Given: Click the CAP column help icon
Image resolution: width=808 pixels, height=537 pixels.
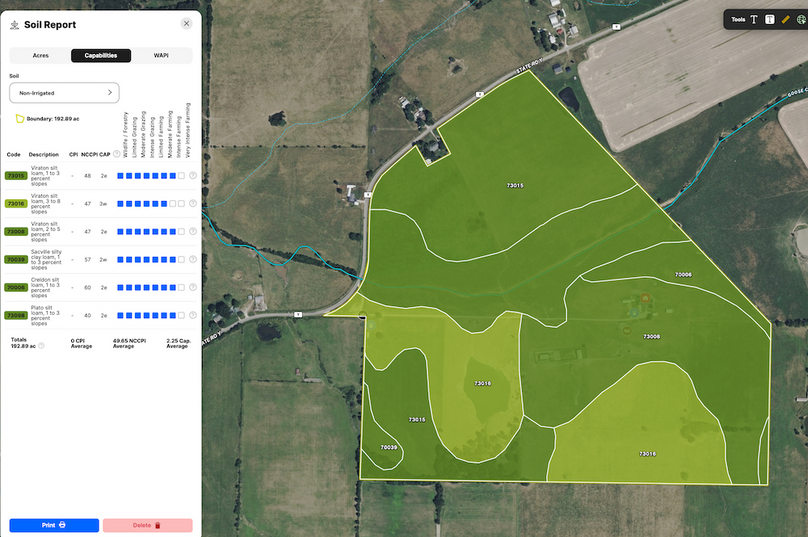Looking at the screenshot, I should coord(117,154).
